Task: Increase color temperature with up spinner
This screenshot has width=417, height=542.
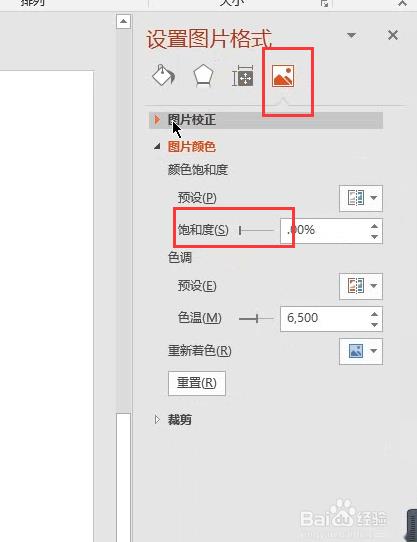Action: tap(374, 314)
